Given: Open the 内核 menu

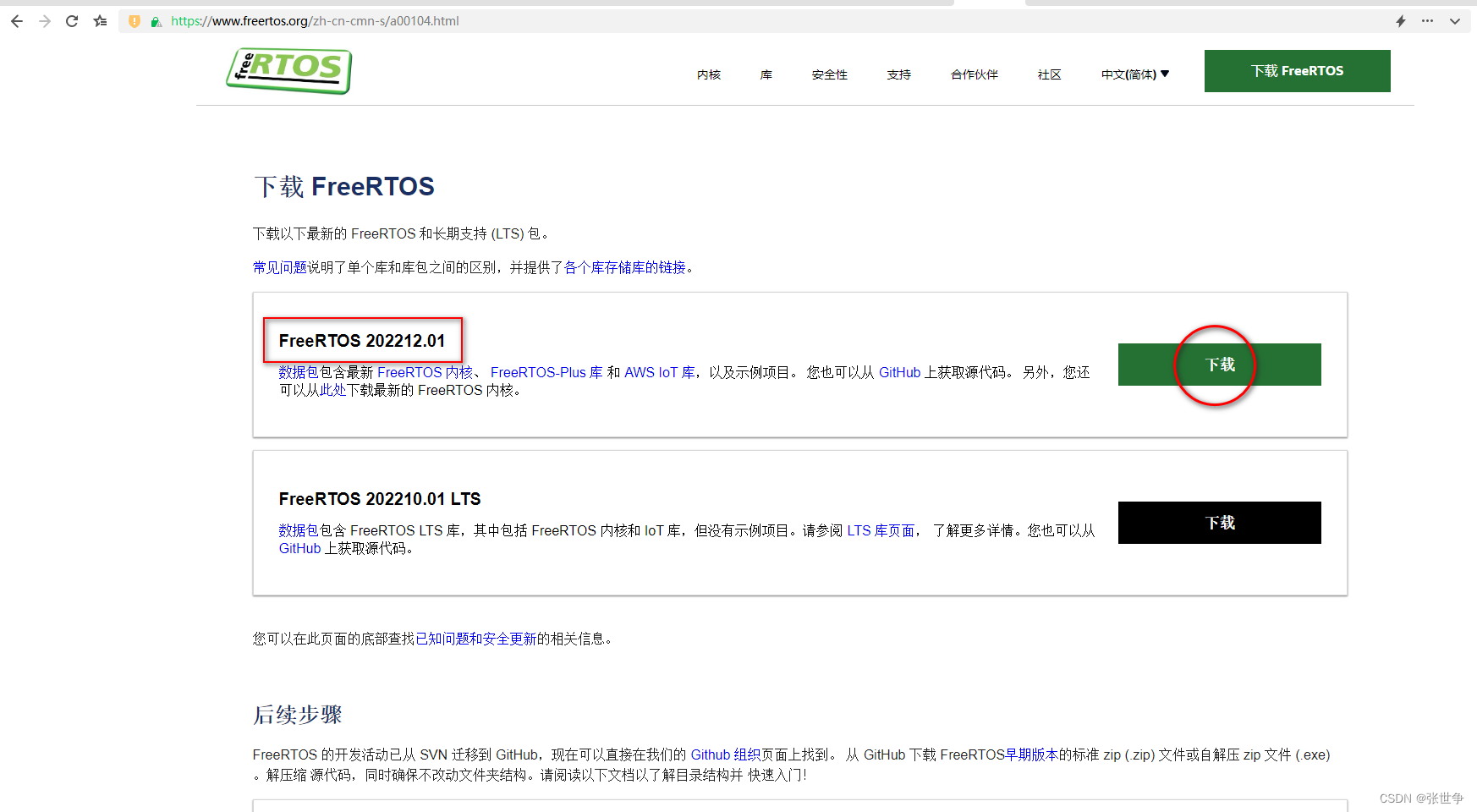Looking at the screenshot, I should click(709, 74).
